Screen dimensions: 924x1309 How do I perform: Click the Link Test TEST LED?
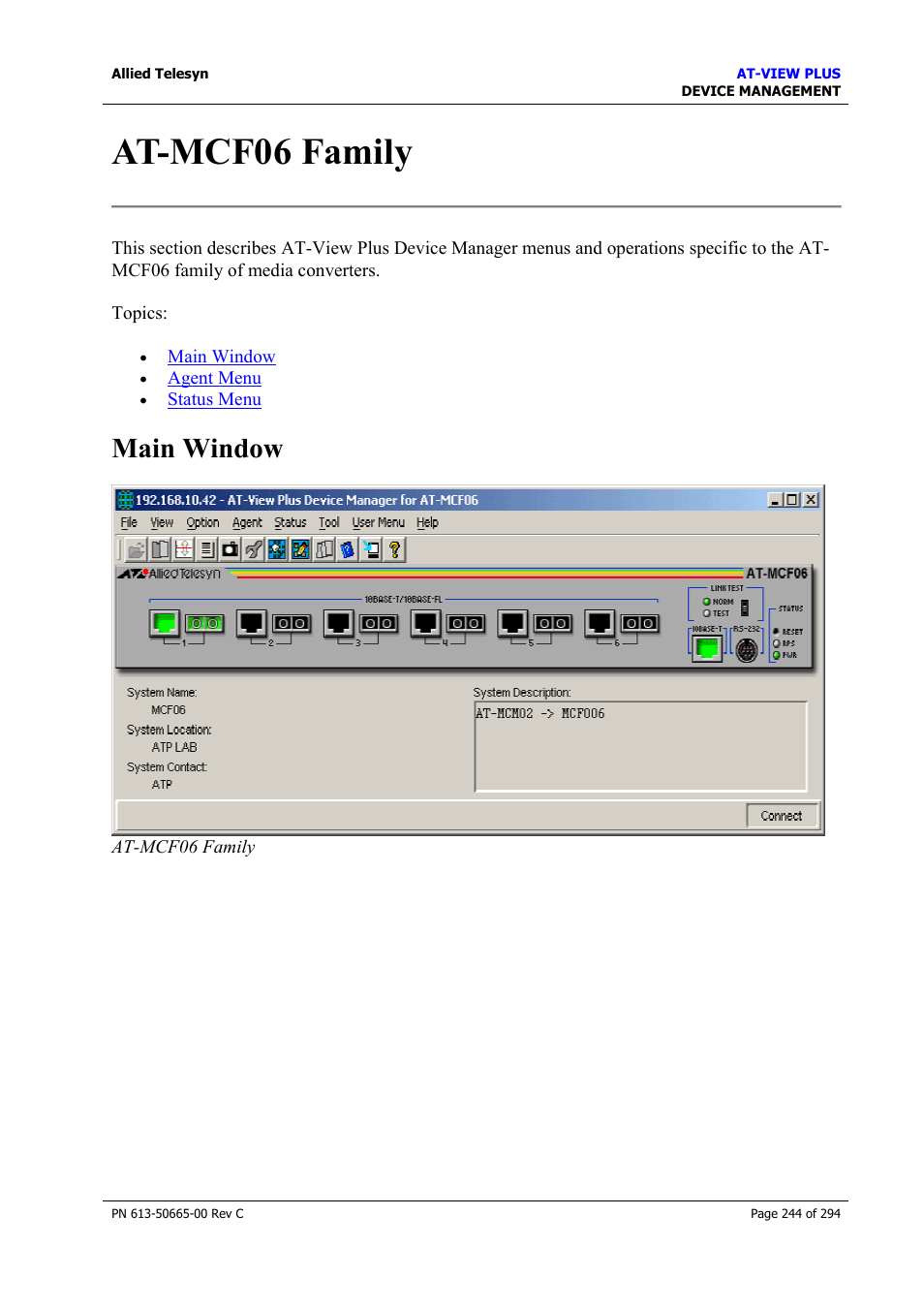707,613
